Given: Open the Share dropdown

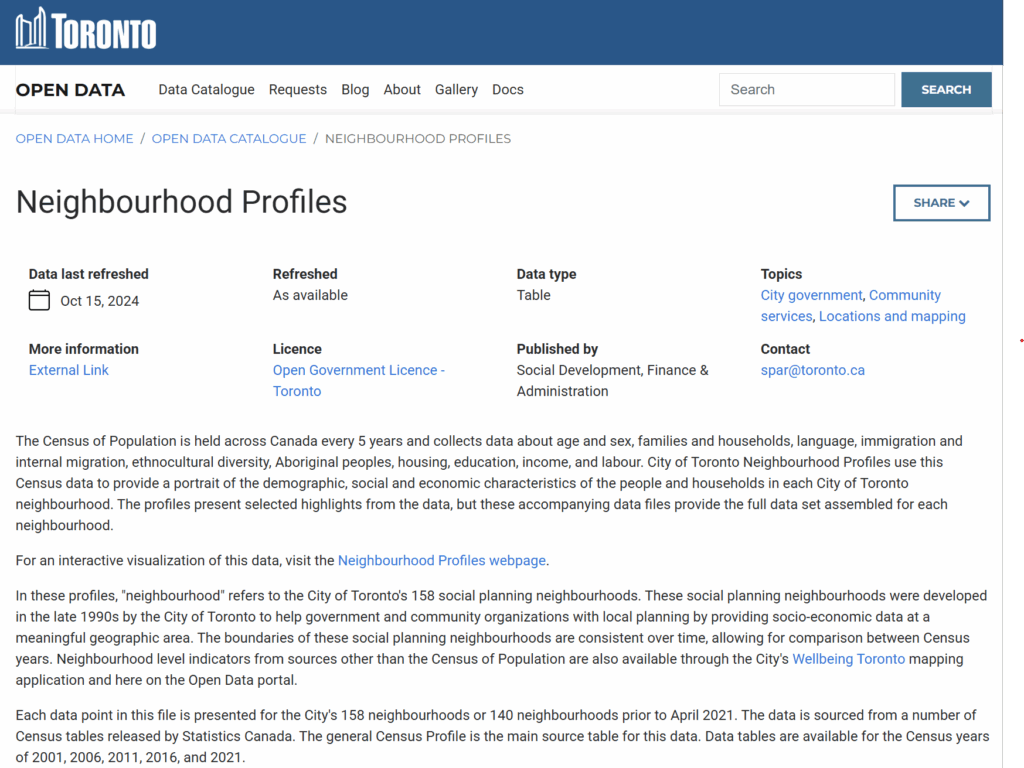Looking at the screenshot, I should pyautogui.click(x=941, y=203).
